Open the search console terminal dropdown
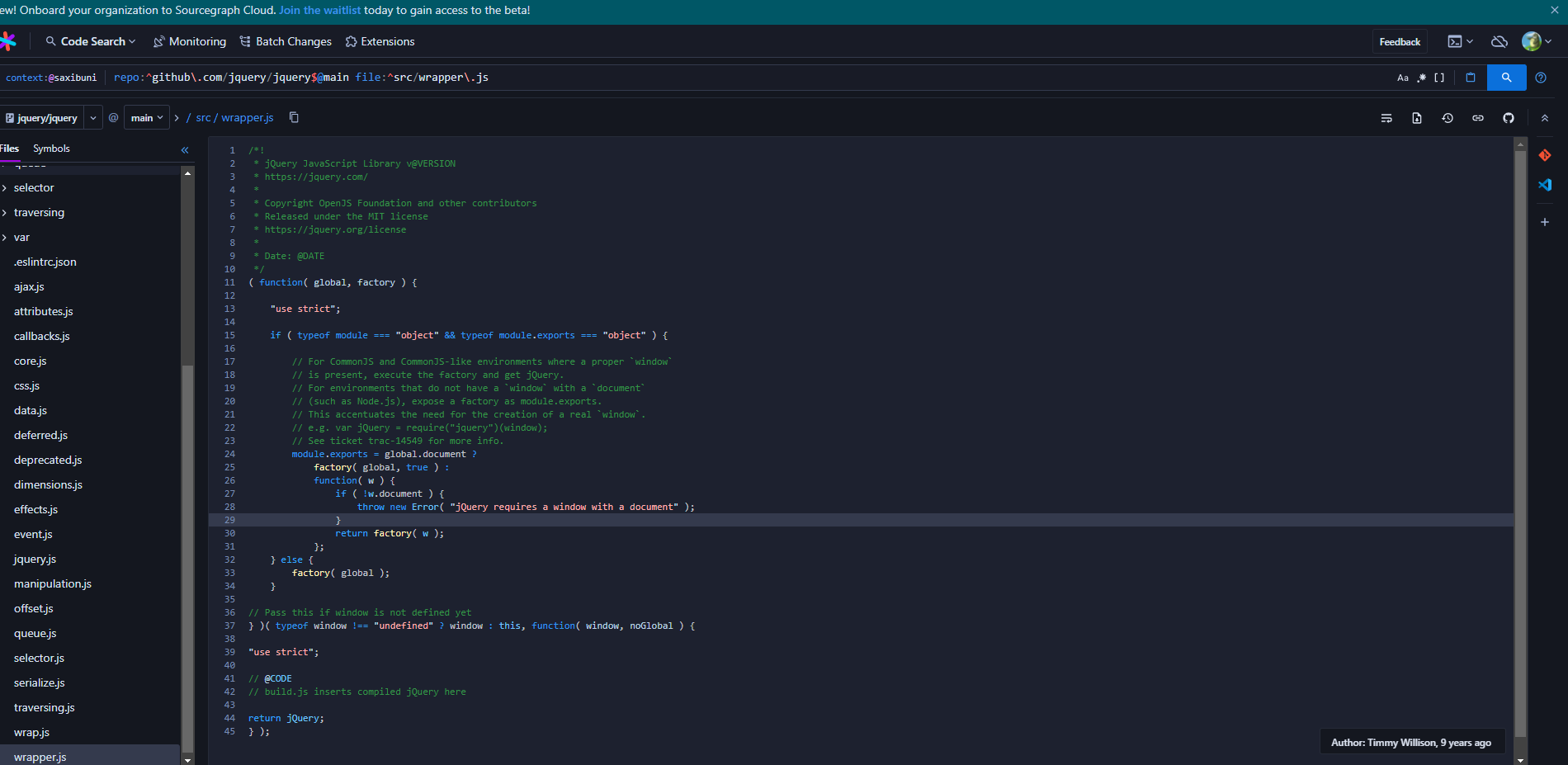The height and width of the screenshot is (765, 1568). pos(1460,41)
